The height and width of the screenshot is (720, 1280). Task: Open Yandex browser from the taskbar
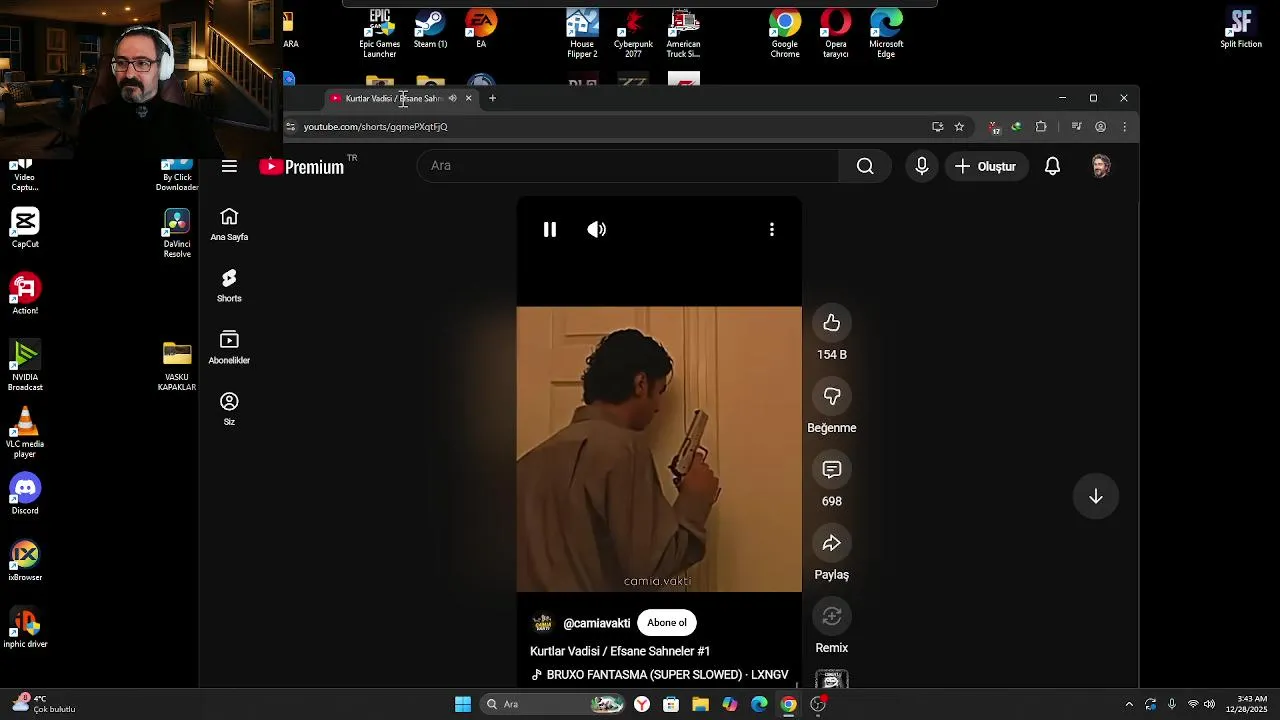coord(642,704)
